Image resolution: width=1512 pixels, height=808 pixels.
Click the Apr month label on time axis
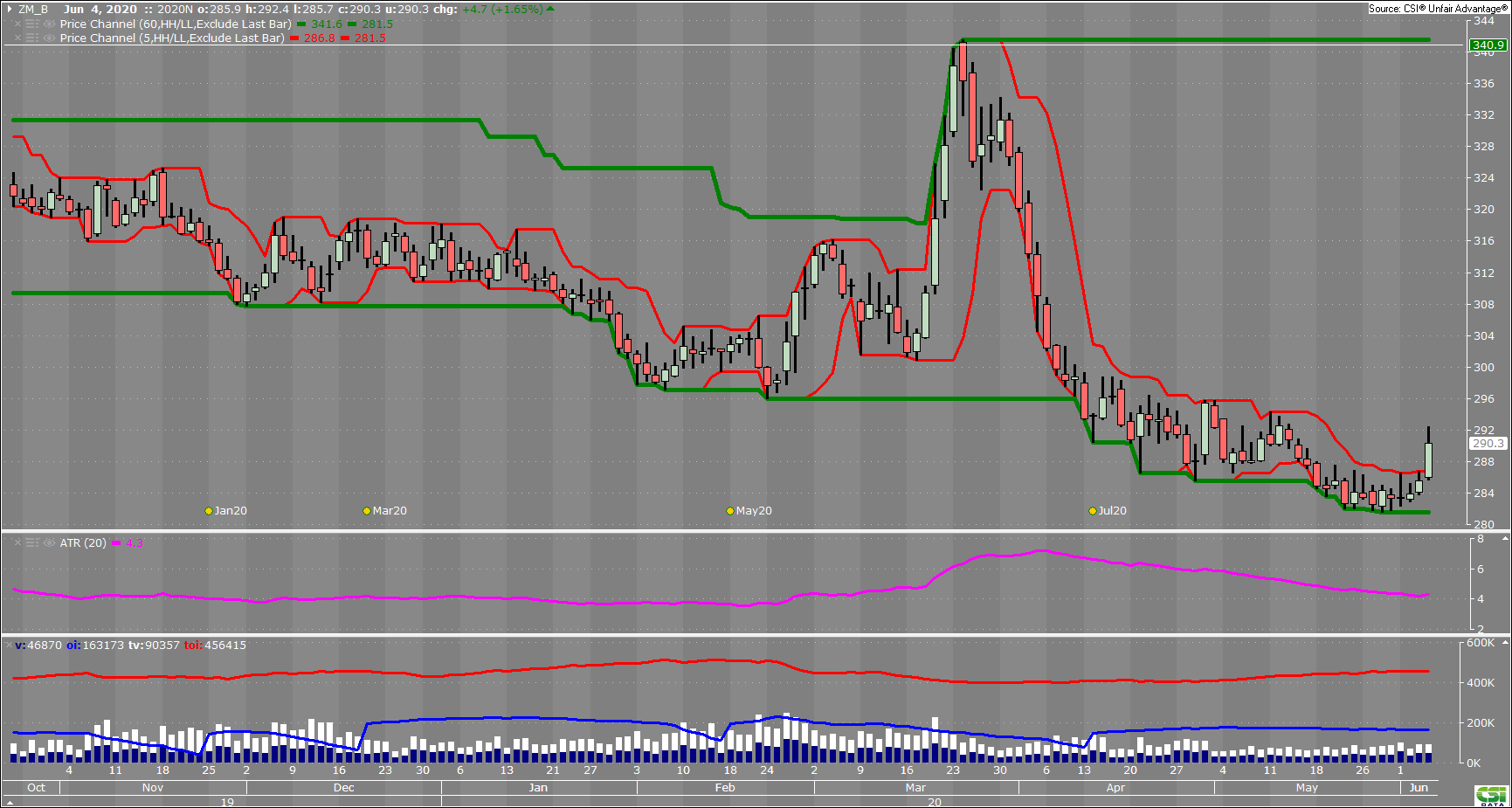(1115, 788)
